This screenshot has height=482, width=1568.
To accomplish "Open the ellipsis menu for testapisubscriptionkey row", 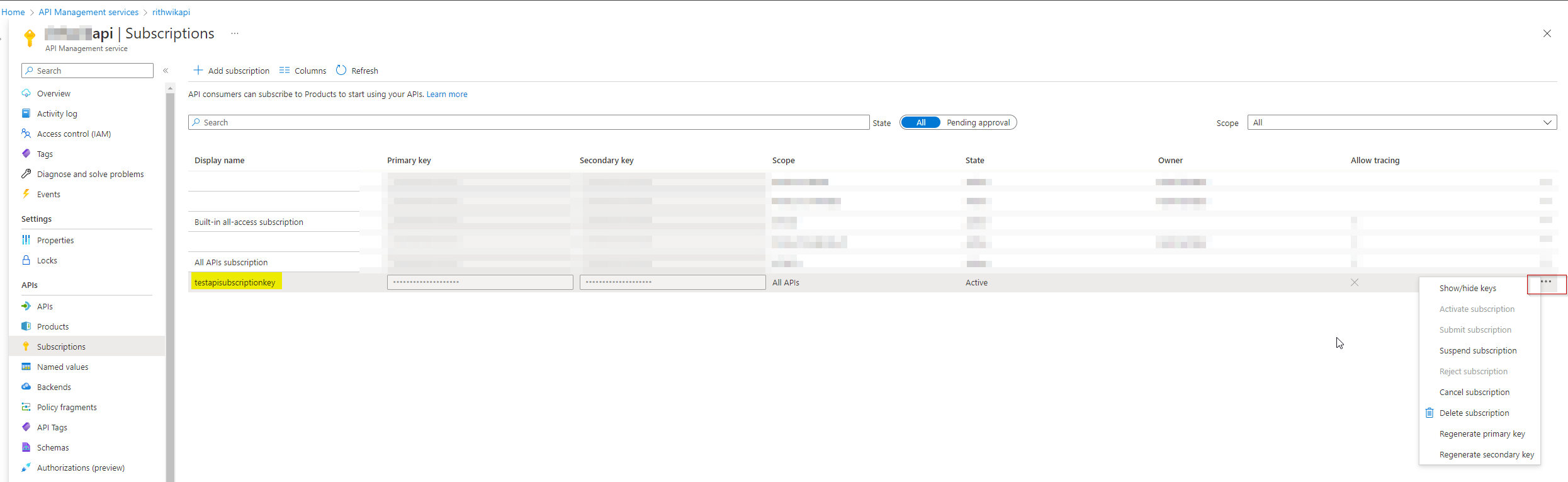I will [x=1546, y=282].
